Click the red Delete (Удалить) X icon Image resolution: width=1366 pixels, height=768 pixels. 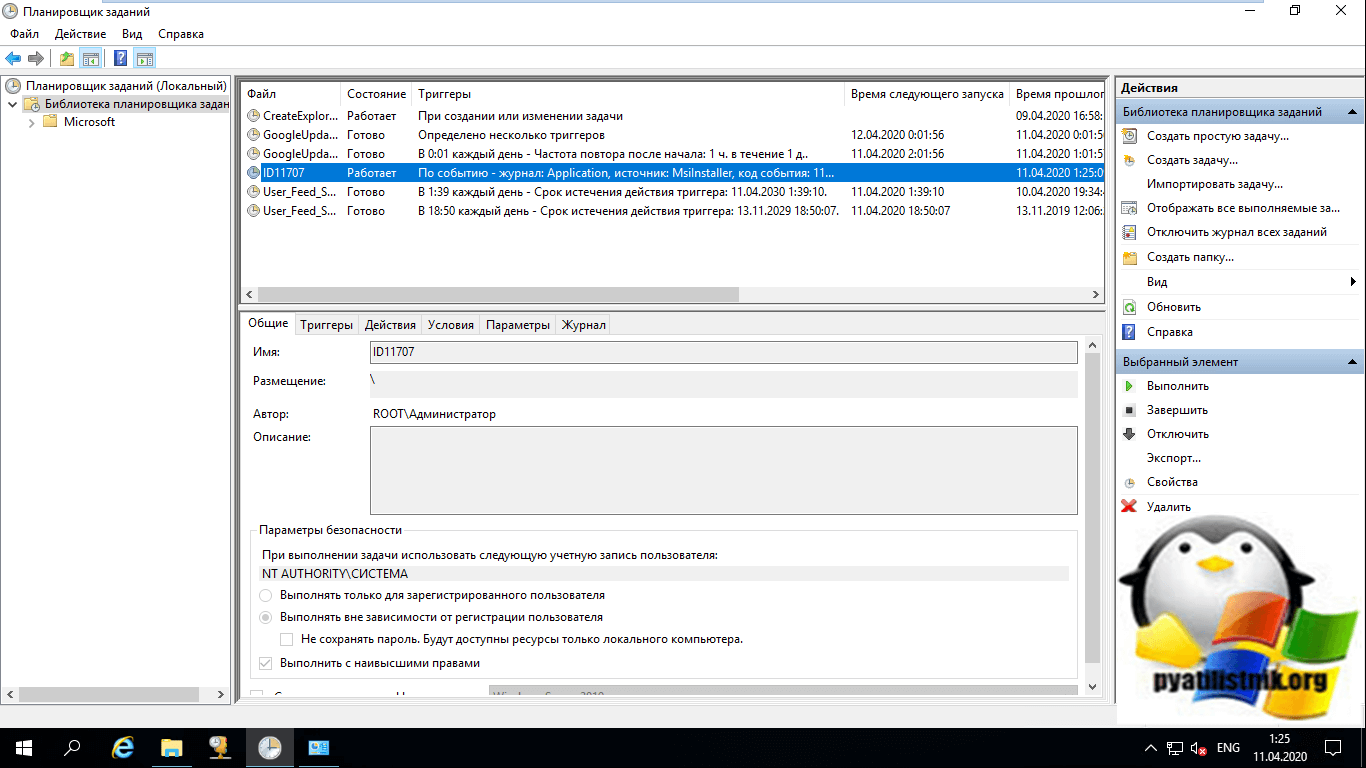click(x=1129, y=507)
